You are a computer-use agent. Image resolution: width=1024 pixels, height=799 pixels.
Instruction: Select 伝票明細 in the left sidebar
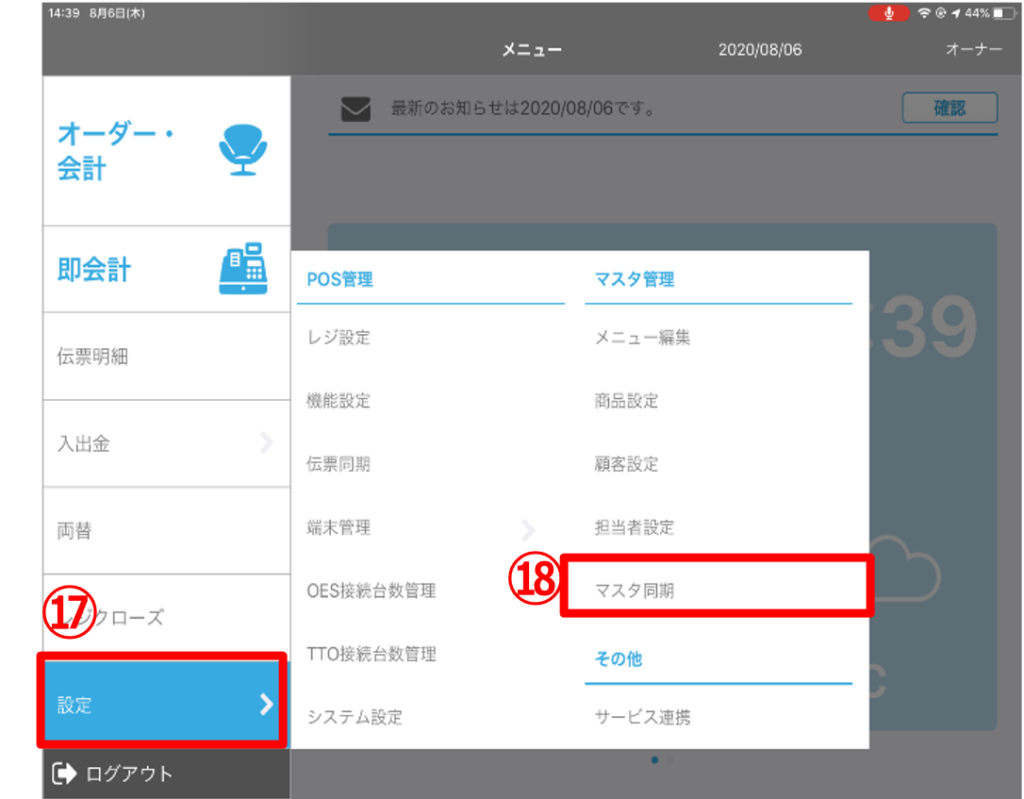(92, 356)
